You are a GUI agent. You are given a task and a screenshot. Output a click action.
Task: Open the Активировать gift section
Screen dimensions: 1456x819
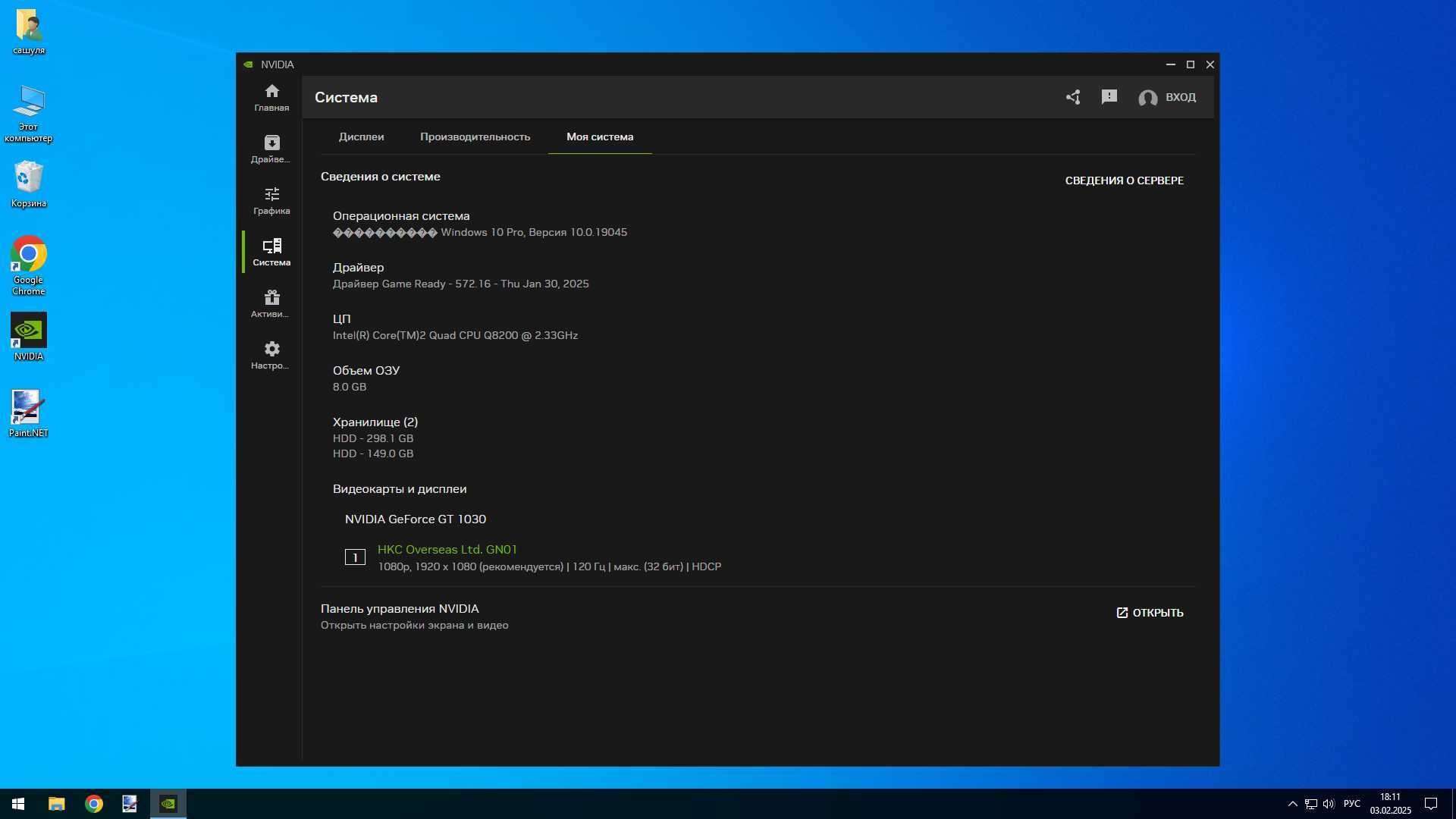pyautogui.click(x=271, y=304)
